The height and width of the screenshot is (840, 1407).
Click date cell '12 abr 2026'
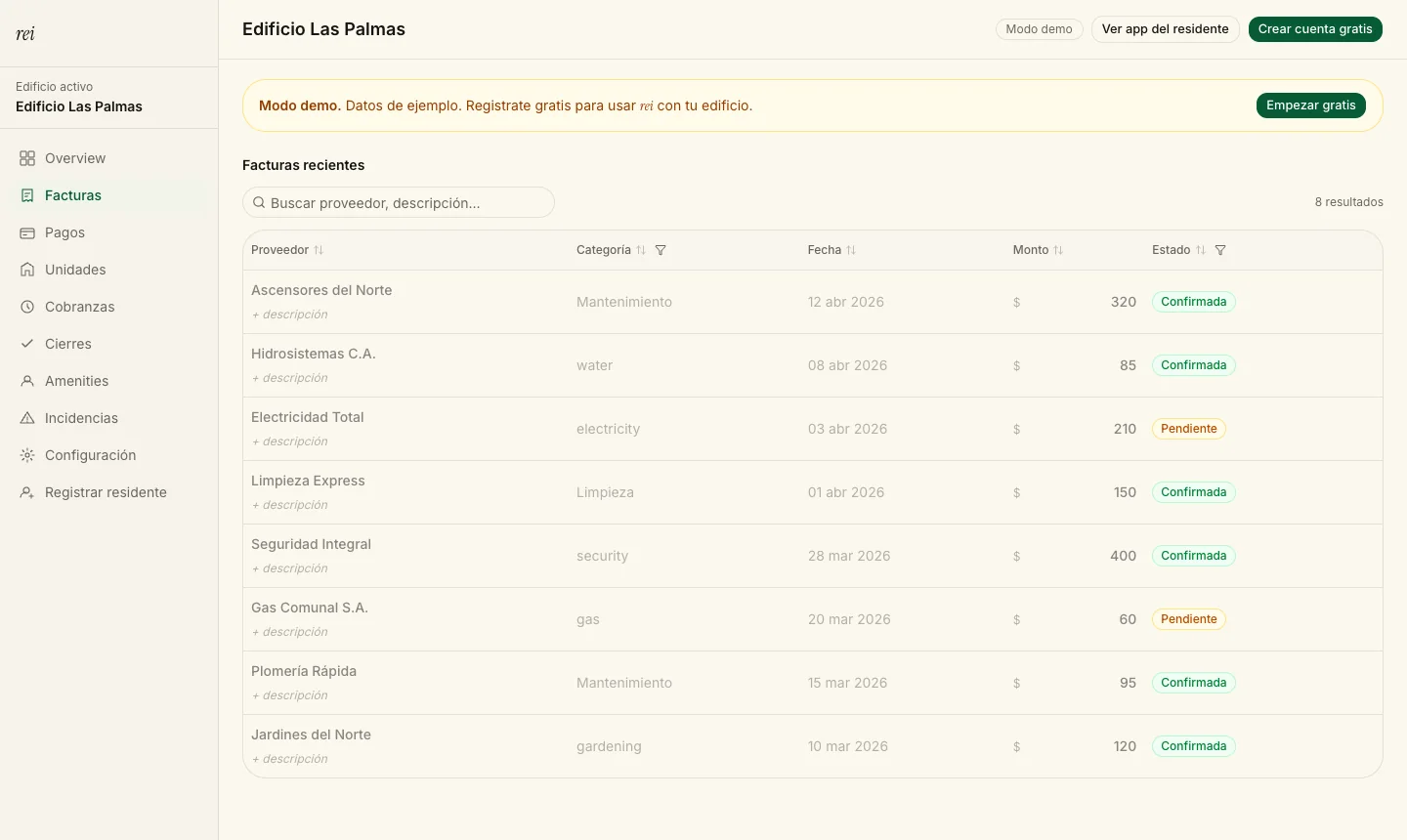tap(846, 302)
